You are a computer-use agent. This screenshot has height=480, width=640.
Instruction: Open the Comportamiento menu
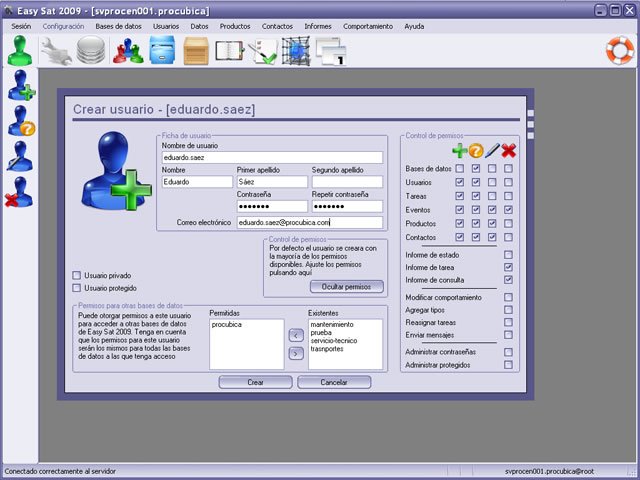[x=368, y=26]
